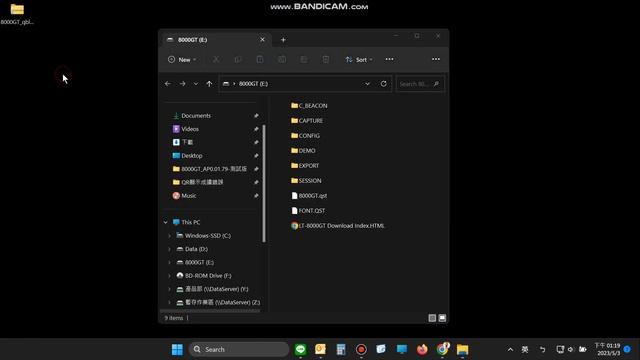Expand BD-ROM Drive (F:) node

[x=169, y=276]
